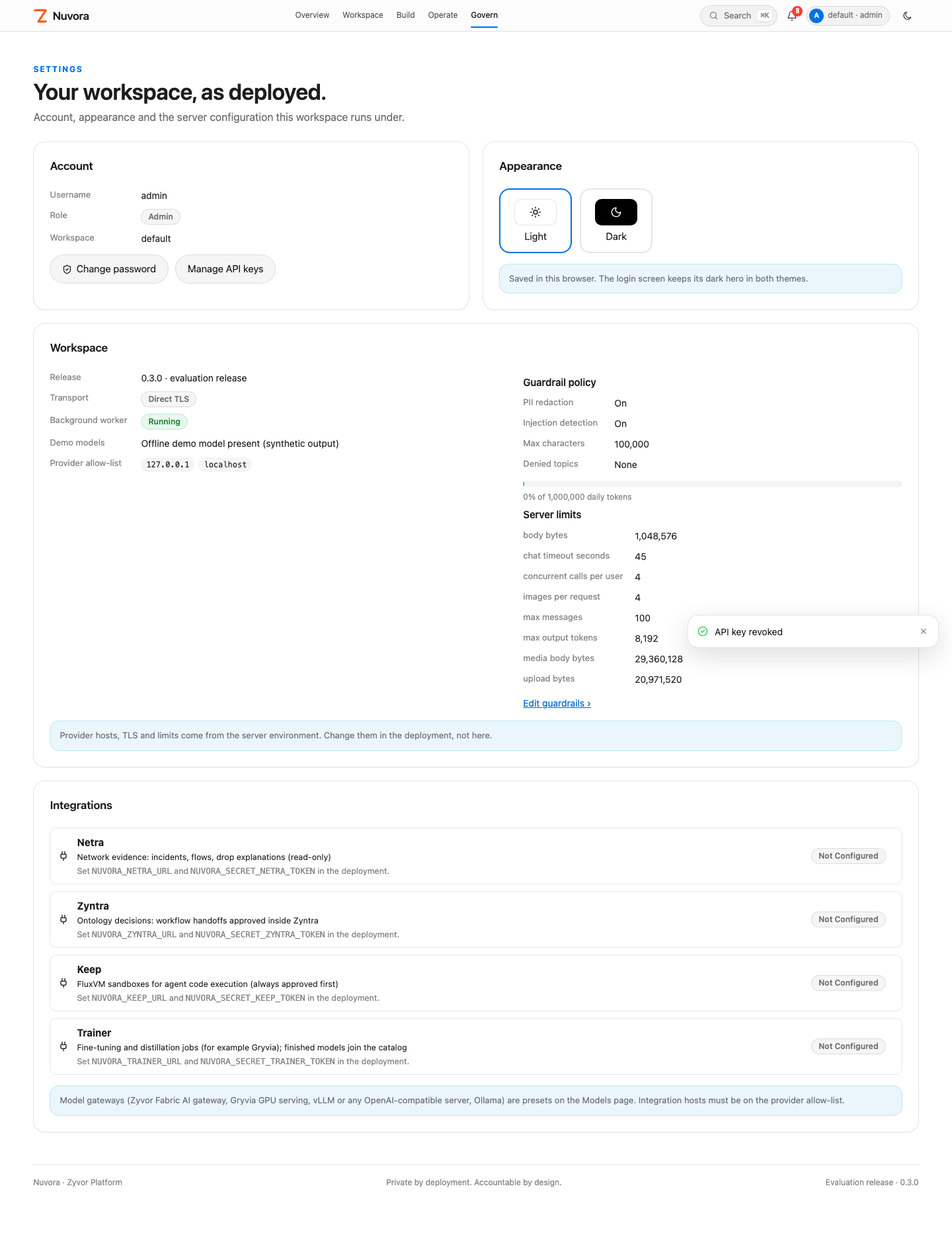Image resolution: width=952 pixels, height=1252 pixels.
Task: Click the localhost allow-list chip
Action: click(x=225, y=465)
